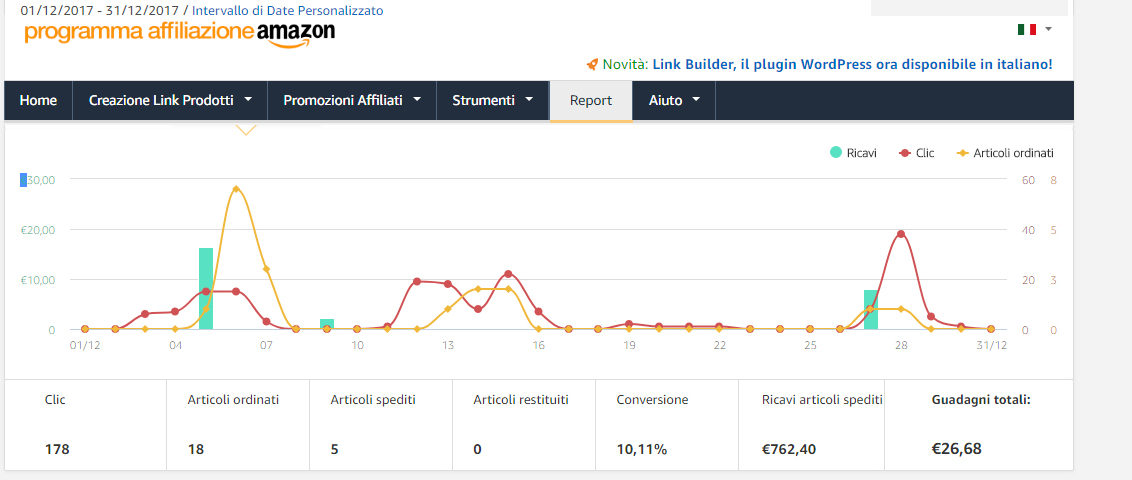This screenshot has height=480, width=1132.
Task: Click the €20,00 axis label
Action: click(x=38, y=230)
